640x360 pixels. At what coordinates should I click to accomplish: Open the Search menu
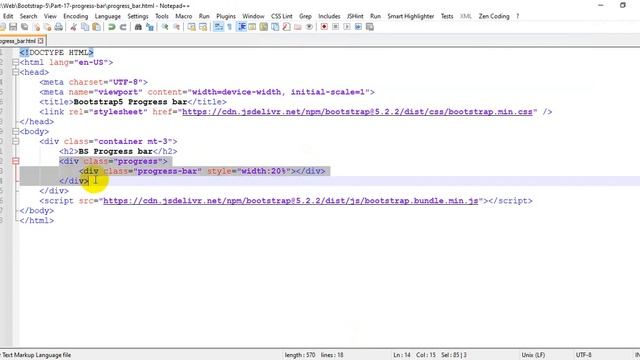tap(29, 16)
